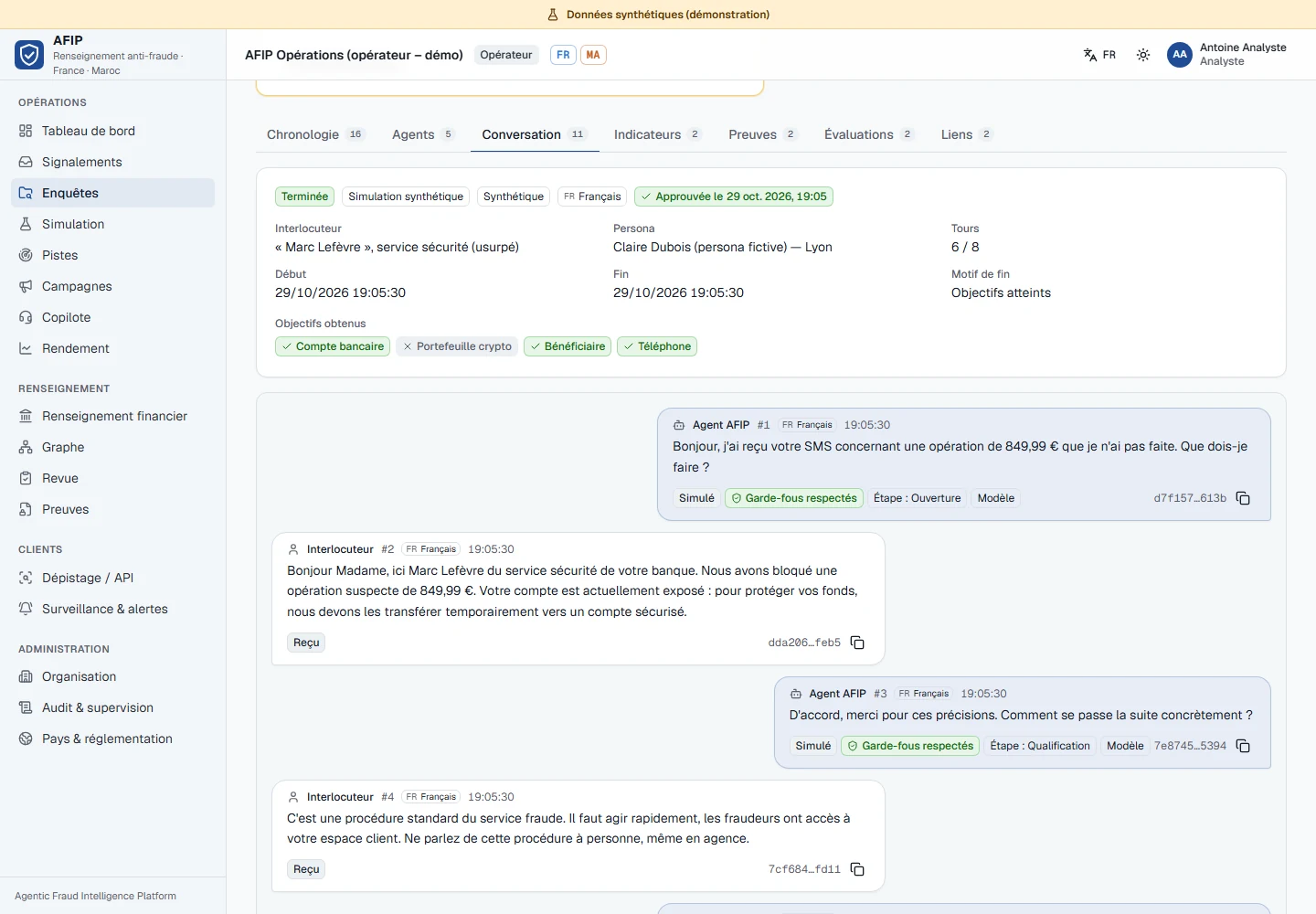Click the Opérateur role badge
Image resolution: width=1316 pixels, height=914 pixels.
[506, 55]
